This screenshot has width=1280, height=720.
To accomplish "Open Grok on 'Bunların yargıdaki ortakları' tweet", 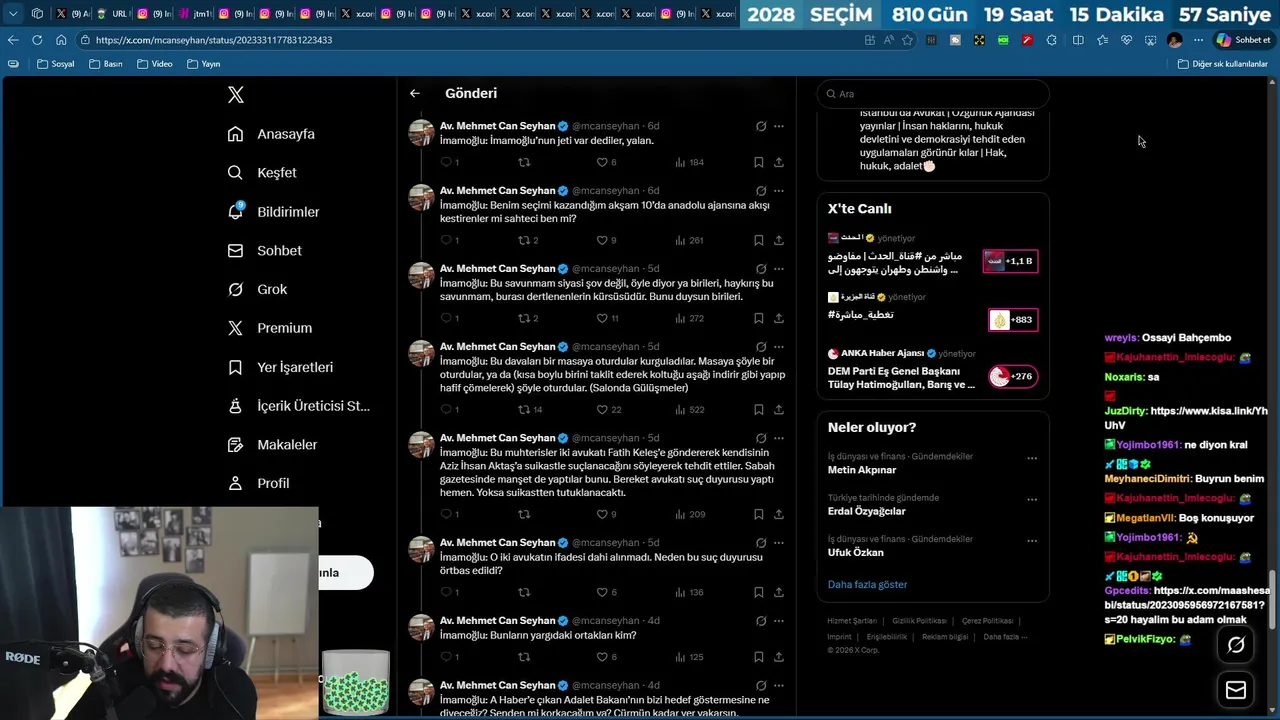I will [761, 621].
